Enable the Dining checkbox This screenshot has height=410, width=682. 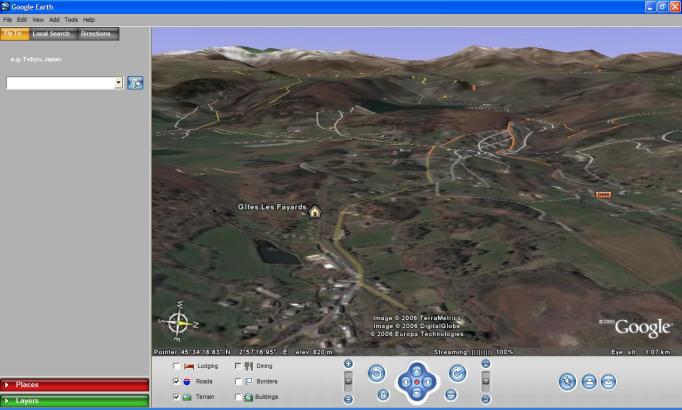point(238,366)
